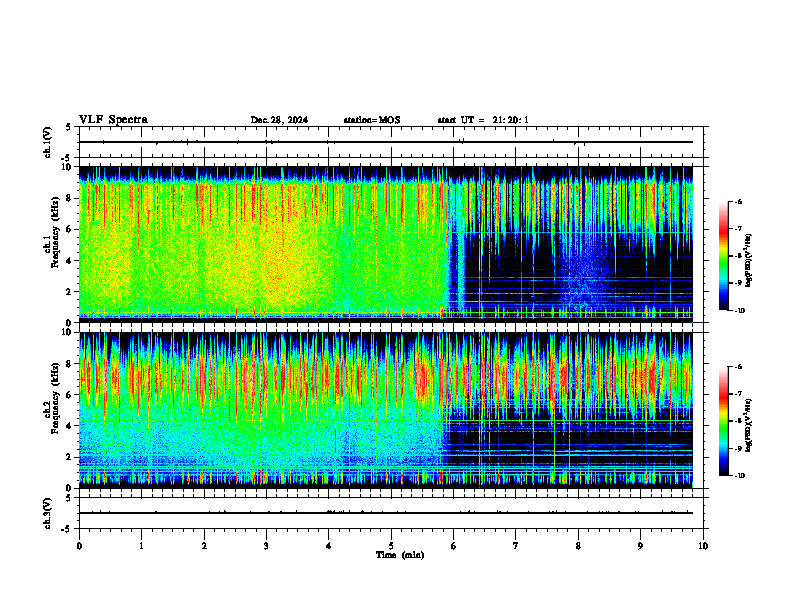The height and width of the screenshot is (612, 792).
Task: Click the ch.2 colorbar log(PSD) label
Action: (x=749, y=425)
